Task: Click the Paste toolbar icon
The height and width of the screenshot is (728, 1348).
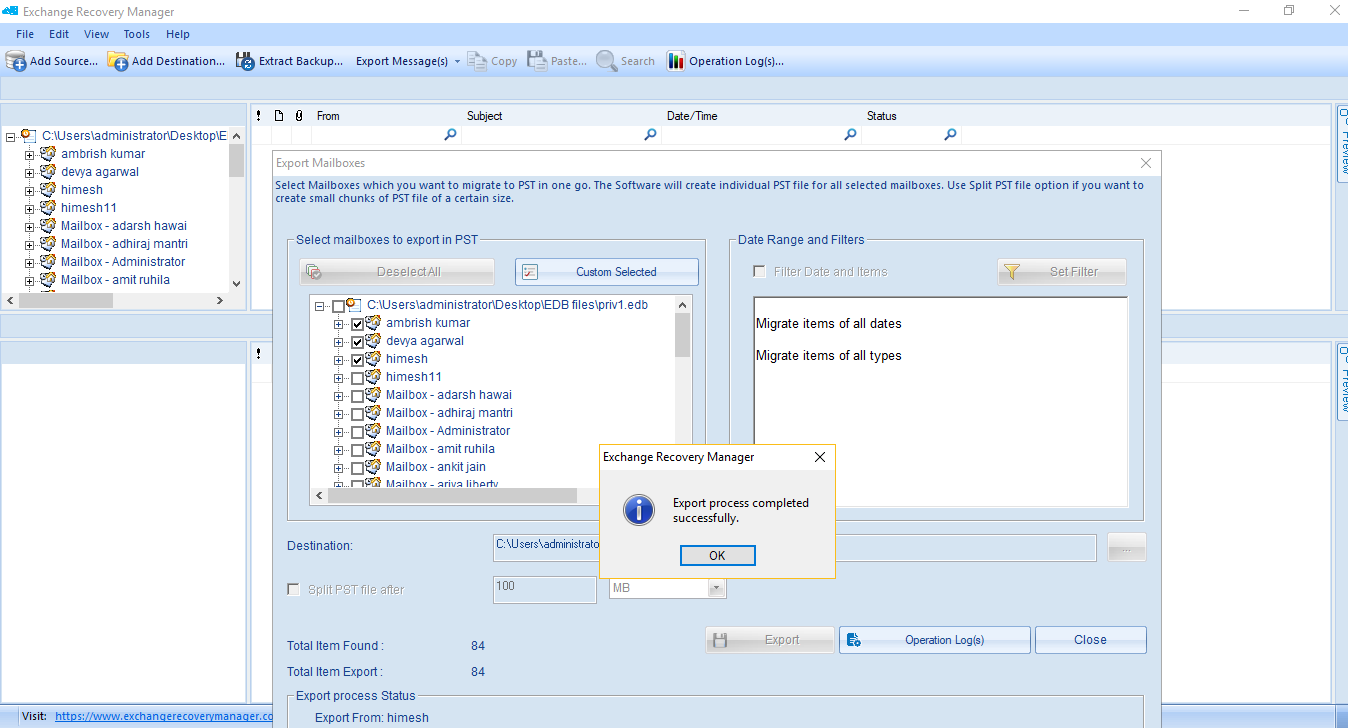Action: click(537, 61)
